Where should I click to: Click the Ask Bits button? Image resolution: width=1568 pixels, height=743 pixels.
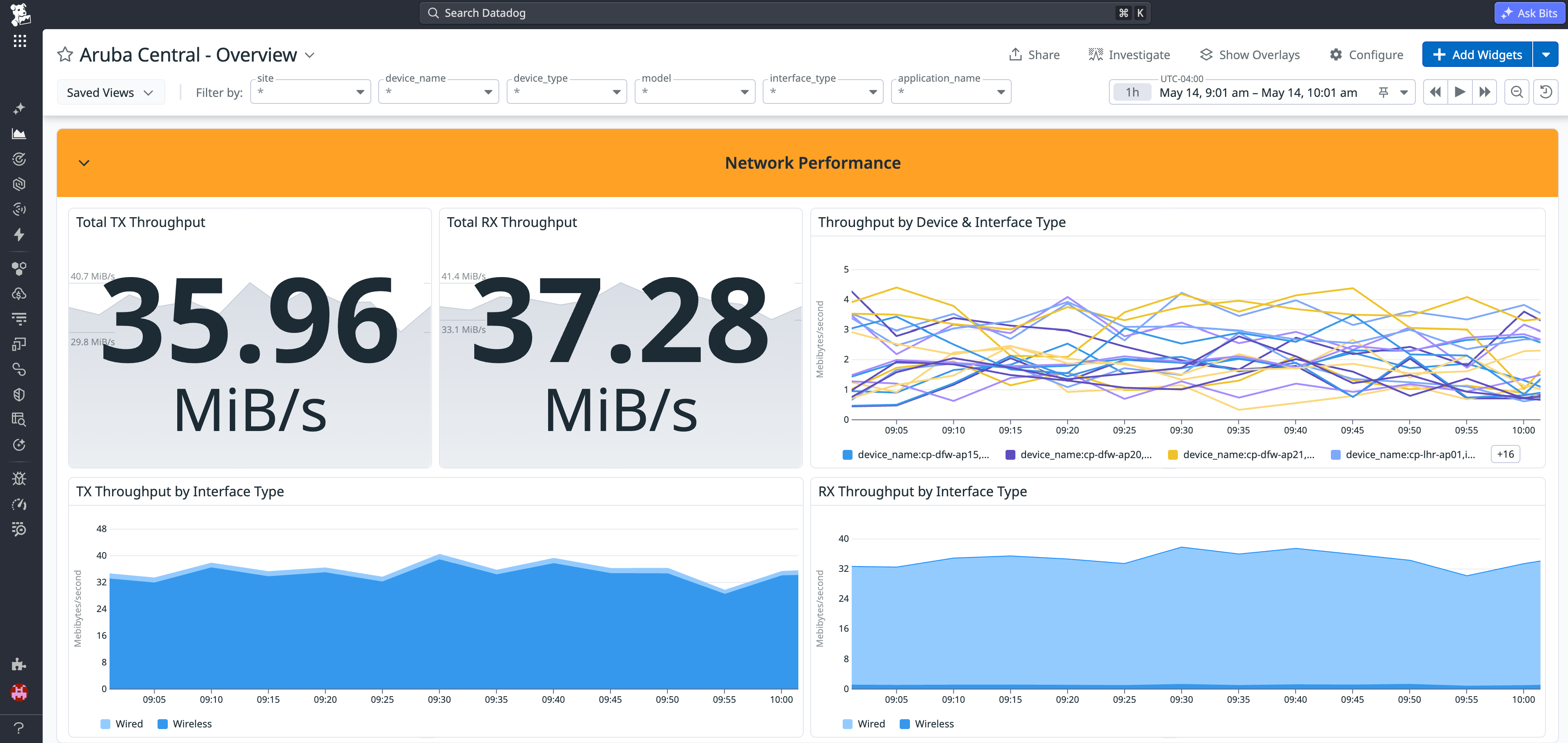click(x=1529, y=13)
